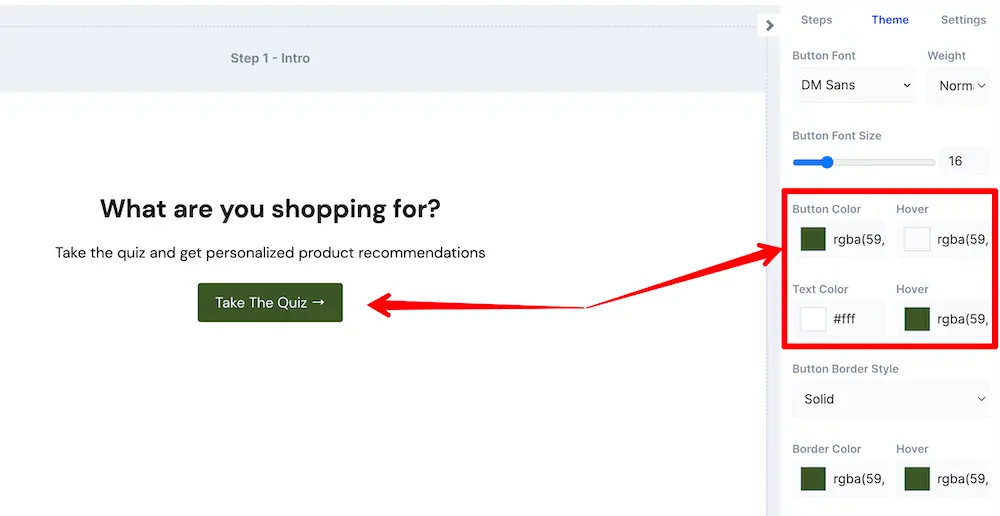Image resolution: width=1000 pixels, height=516 pixels.
Task: Click the Button Color rgba value field
Action: pos(858,239)
